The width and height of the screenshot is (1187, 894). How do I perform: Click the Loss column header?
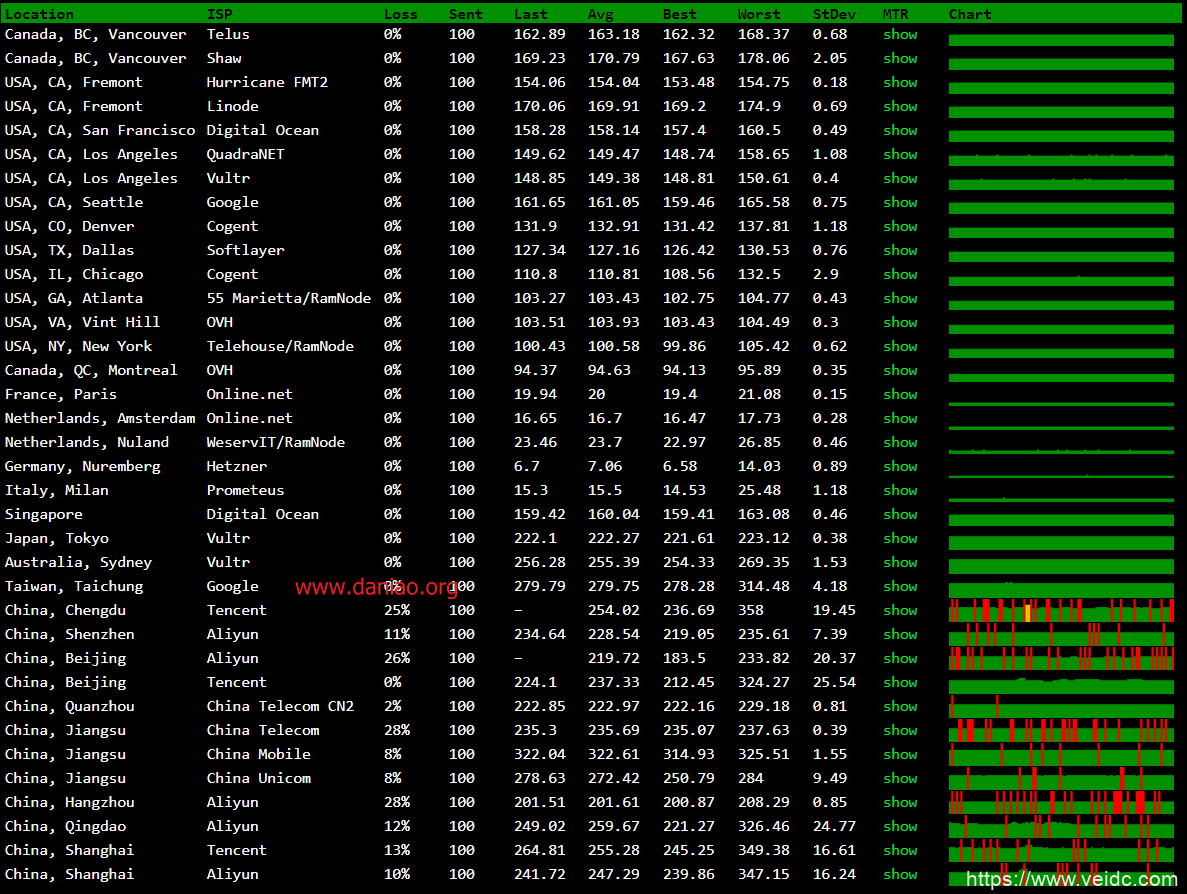click(401, 14)
